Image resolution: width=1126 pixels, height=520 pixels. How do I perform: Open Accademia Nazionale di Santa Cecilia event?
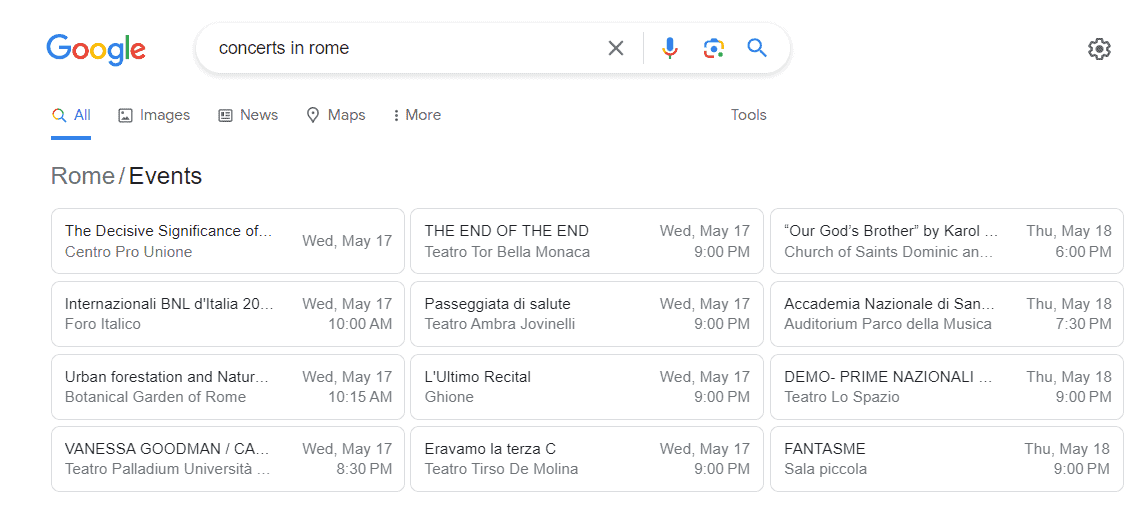(x=946, y=314)
